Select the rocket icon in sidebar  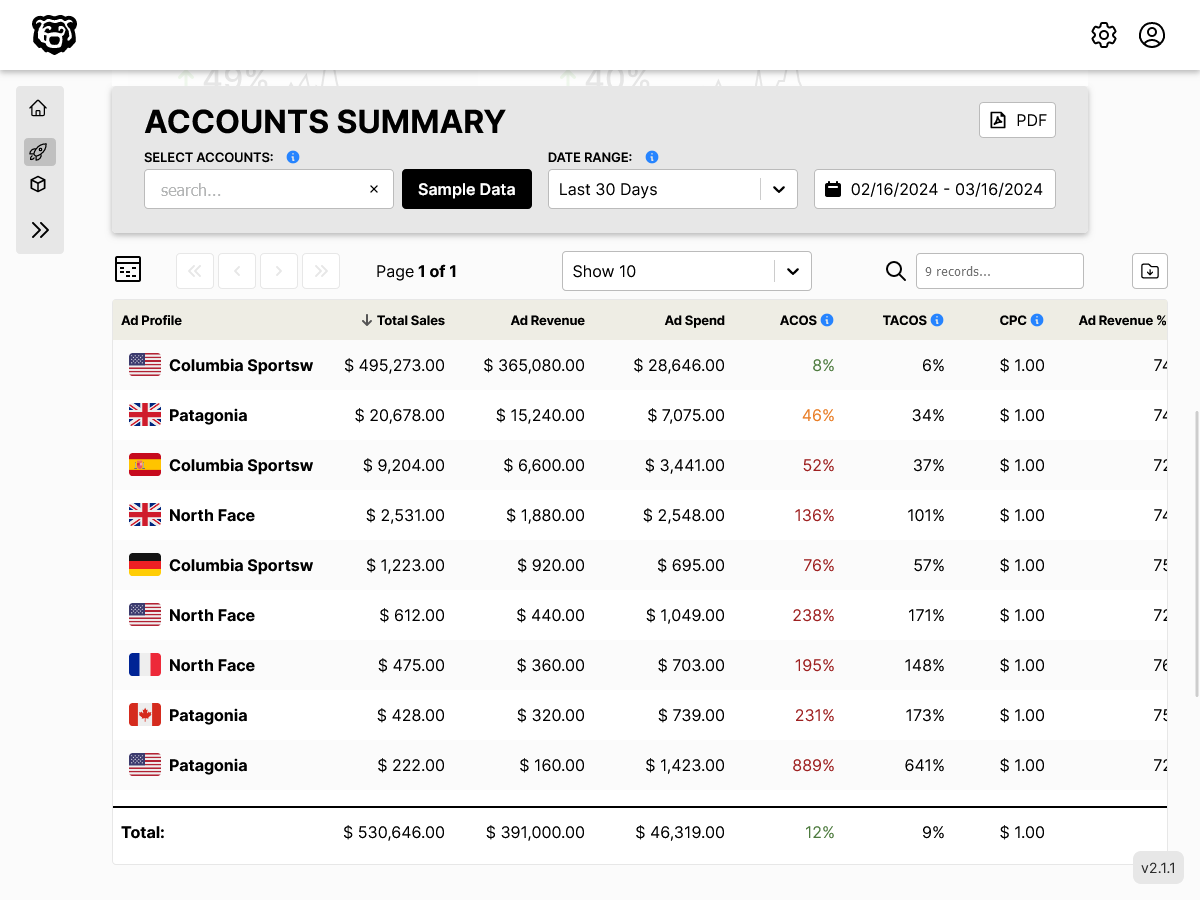point(39,152)
